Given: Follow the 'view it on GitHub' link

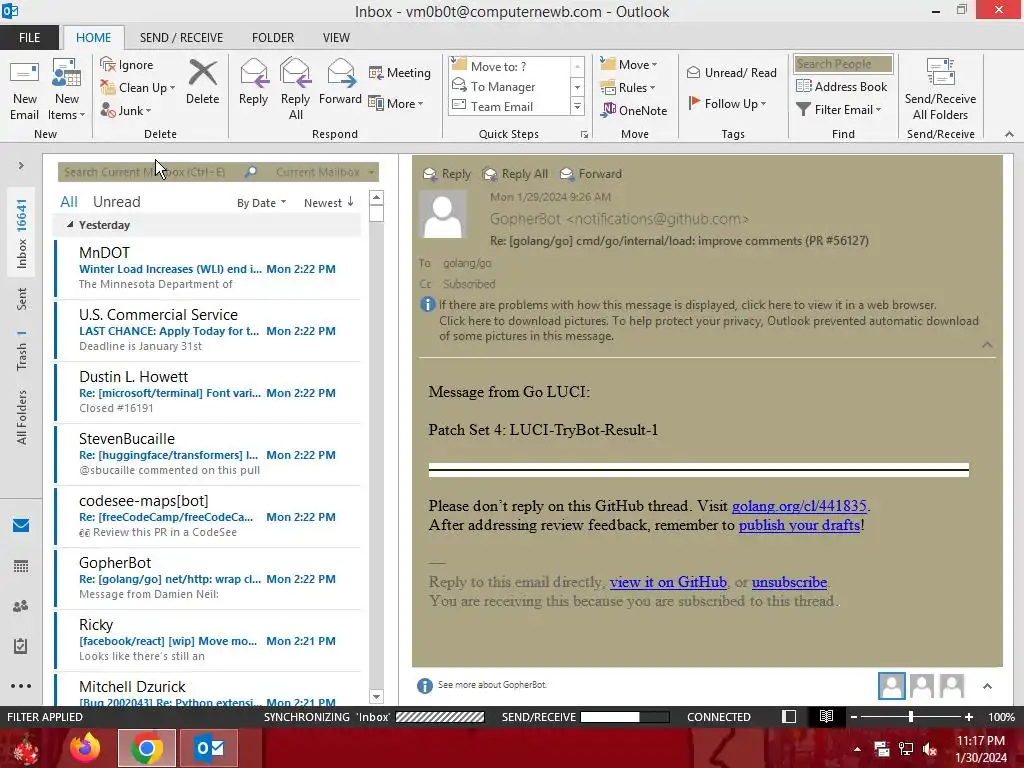Looking at the screenshot, I should coord(668,583).
